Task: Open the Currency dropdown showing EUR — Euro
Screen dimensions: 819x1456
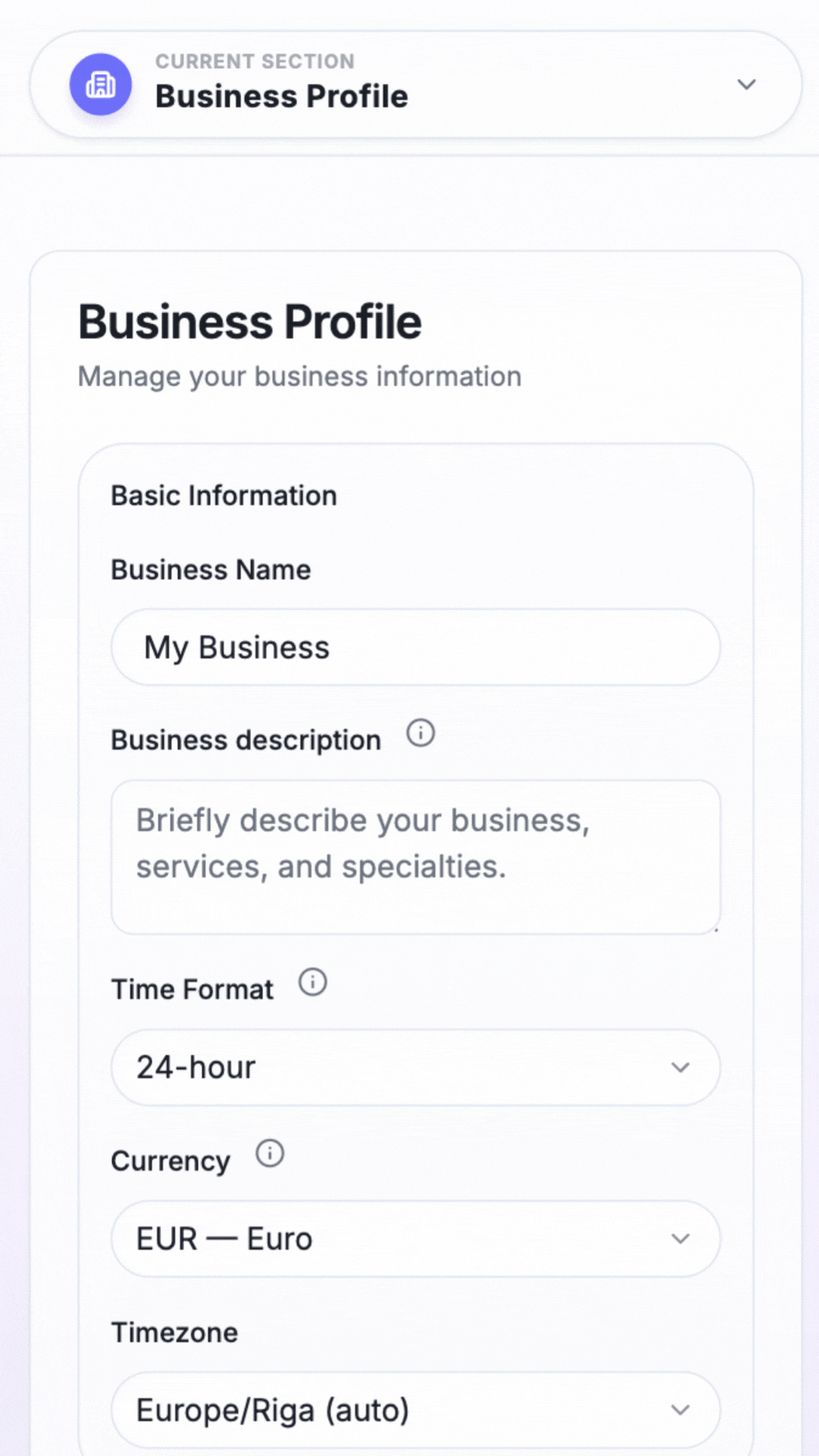Action: click(x=416, y=1238)
